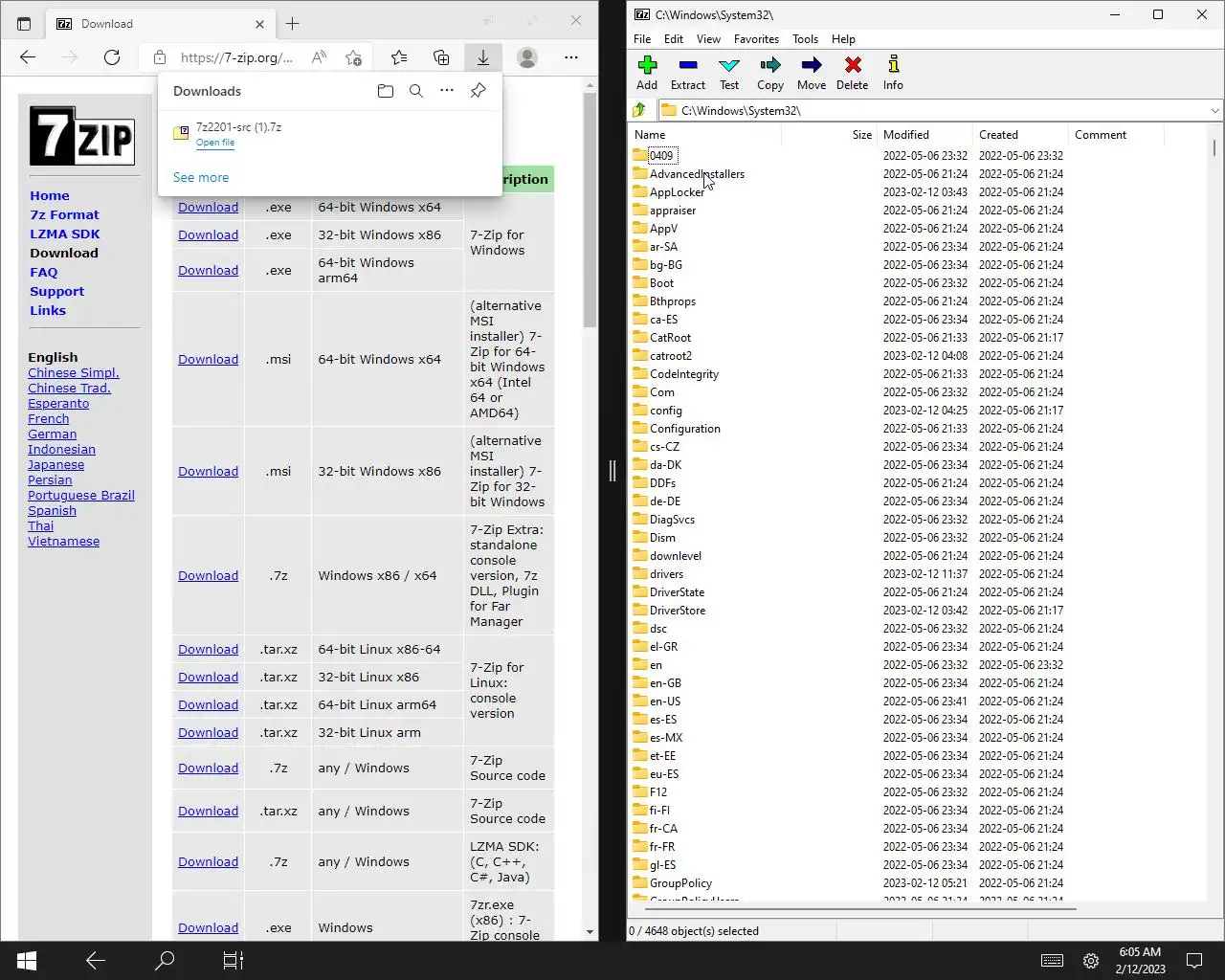This screenshot has height=980, width=1225.
Task: Open the View menu in 7-Zip
Action: pyautogui.click(x=708, y=39)
